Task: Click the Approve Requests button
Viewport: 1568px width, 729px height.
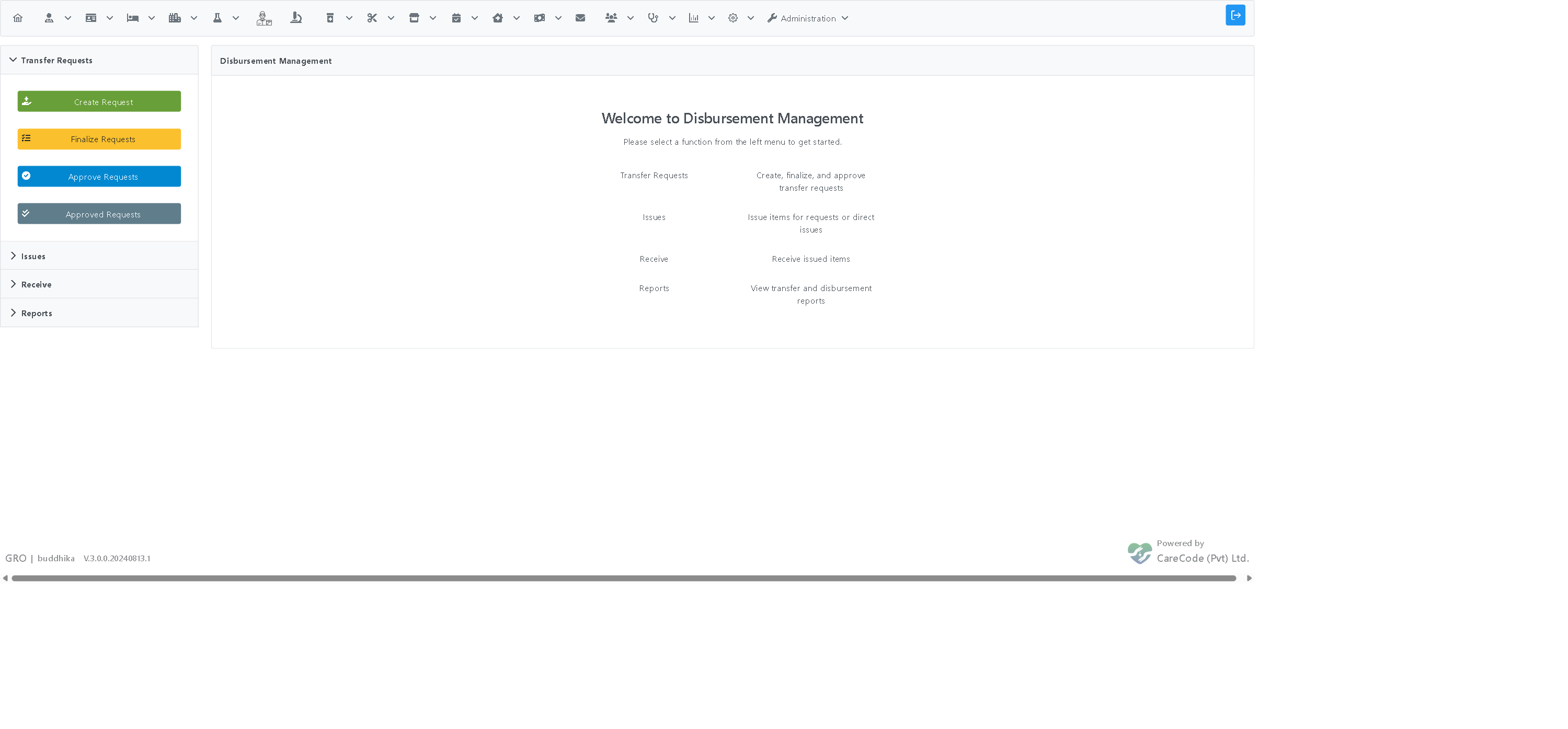Action: pyautogui.click(x=99, y=177)
